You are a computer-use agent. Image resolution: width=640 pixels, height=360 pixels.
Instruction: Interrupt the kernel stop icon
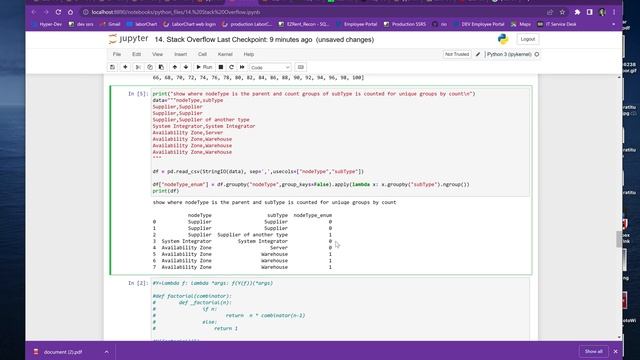coord(221,67)
